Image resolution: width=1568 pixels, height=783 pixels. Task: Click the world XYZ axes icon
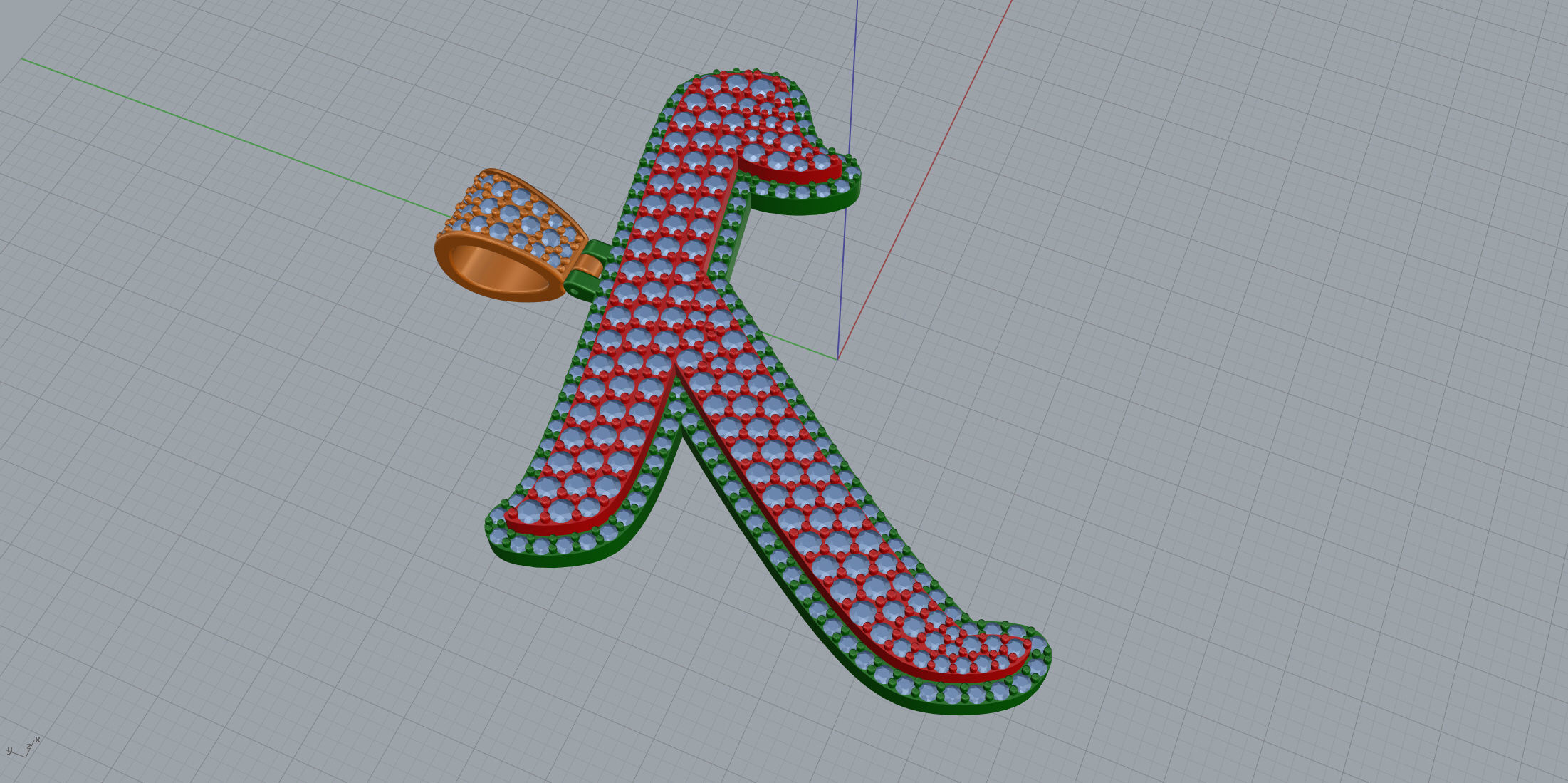(23, 748)
